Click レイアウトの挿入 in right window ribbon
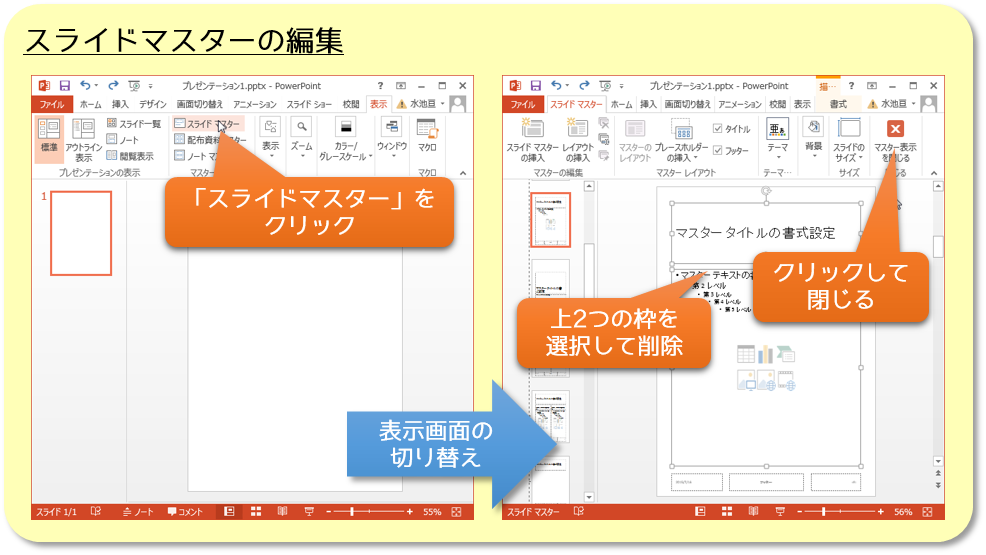The width and height of the screenshot is (986, 555). click(x=577, y=140)
